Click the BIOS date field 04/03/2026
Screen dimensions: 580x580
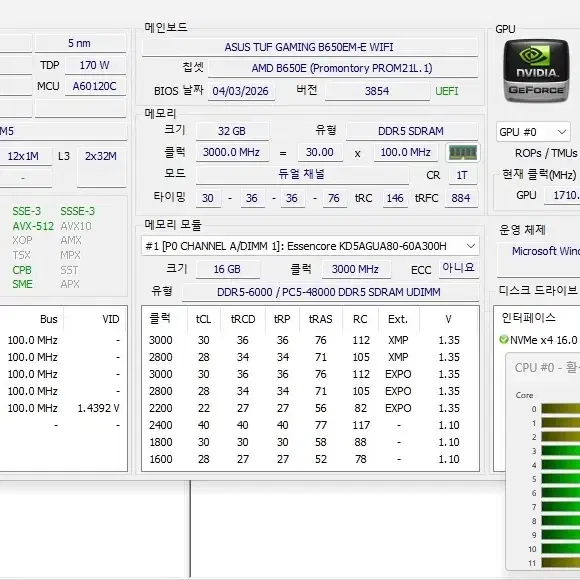click(x=241, y=91)
